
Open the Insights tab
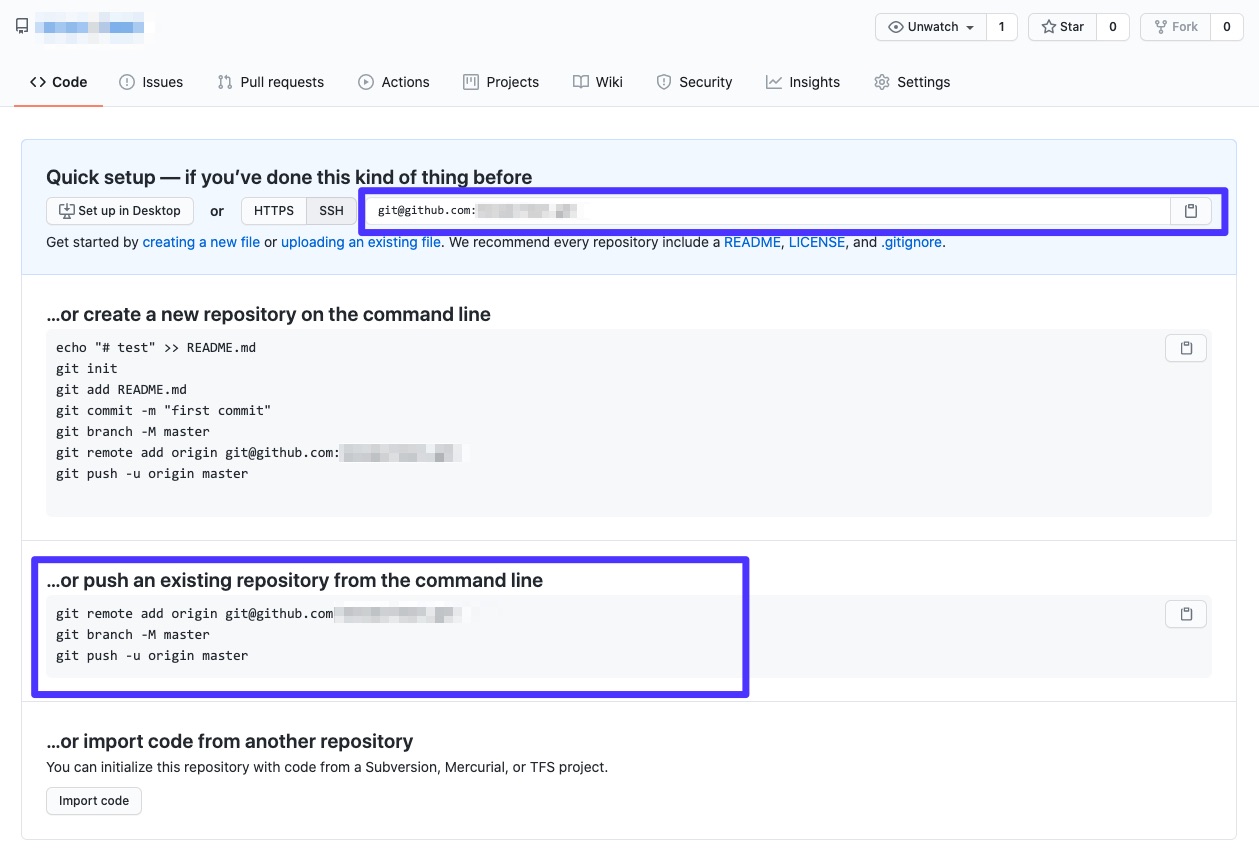(x=803, y=81)
